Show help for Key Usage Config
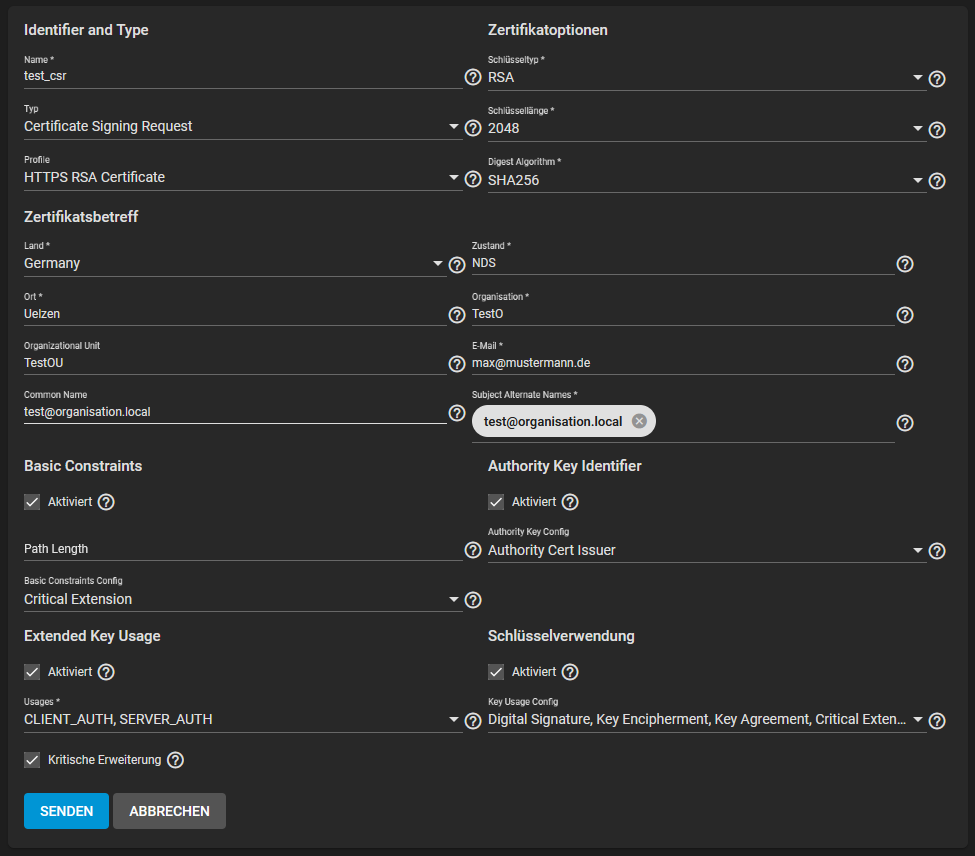 [936, 721]
